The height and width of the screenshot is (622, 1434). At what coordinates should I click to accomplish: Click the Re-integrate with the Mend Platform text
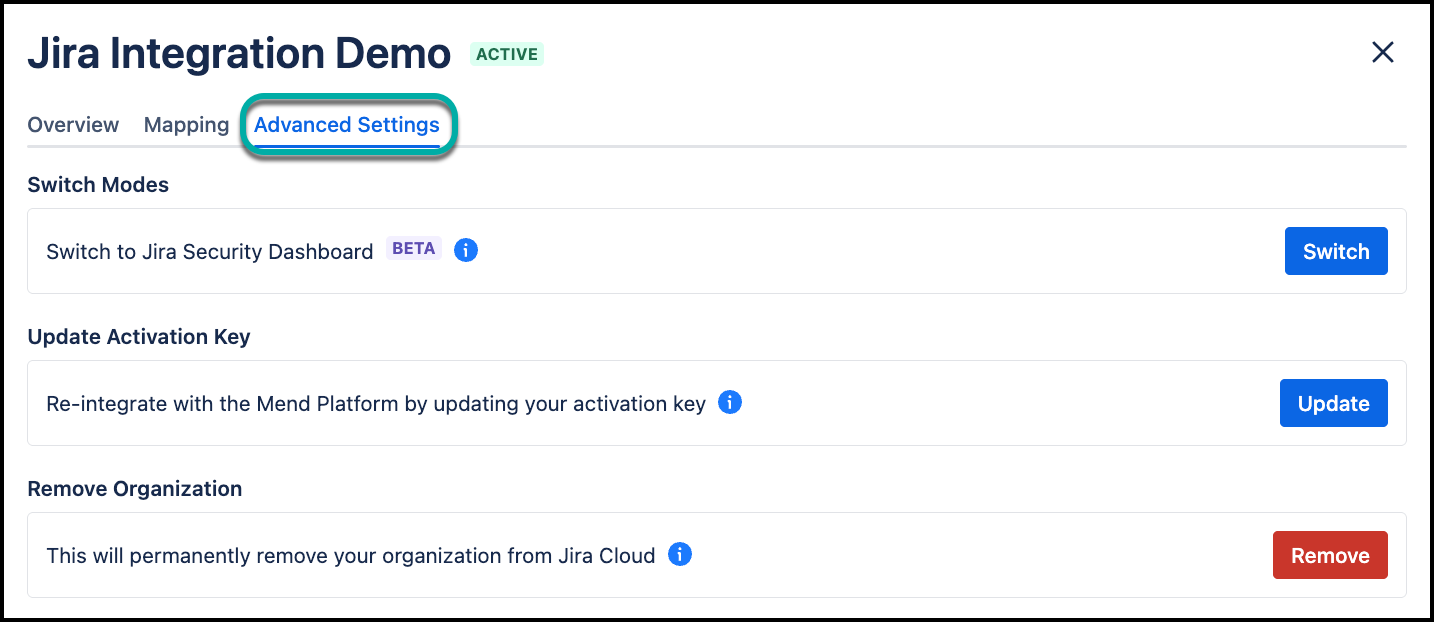click(376, 404)
